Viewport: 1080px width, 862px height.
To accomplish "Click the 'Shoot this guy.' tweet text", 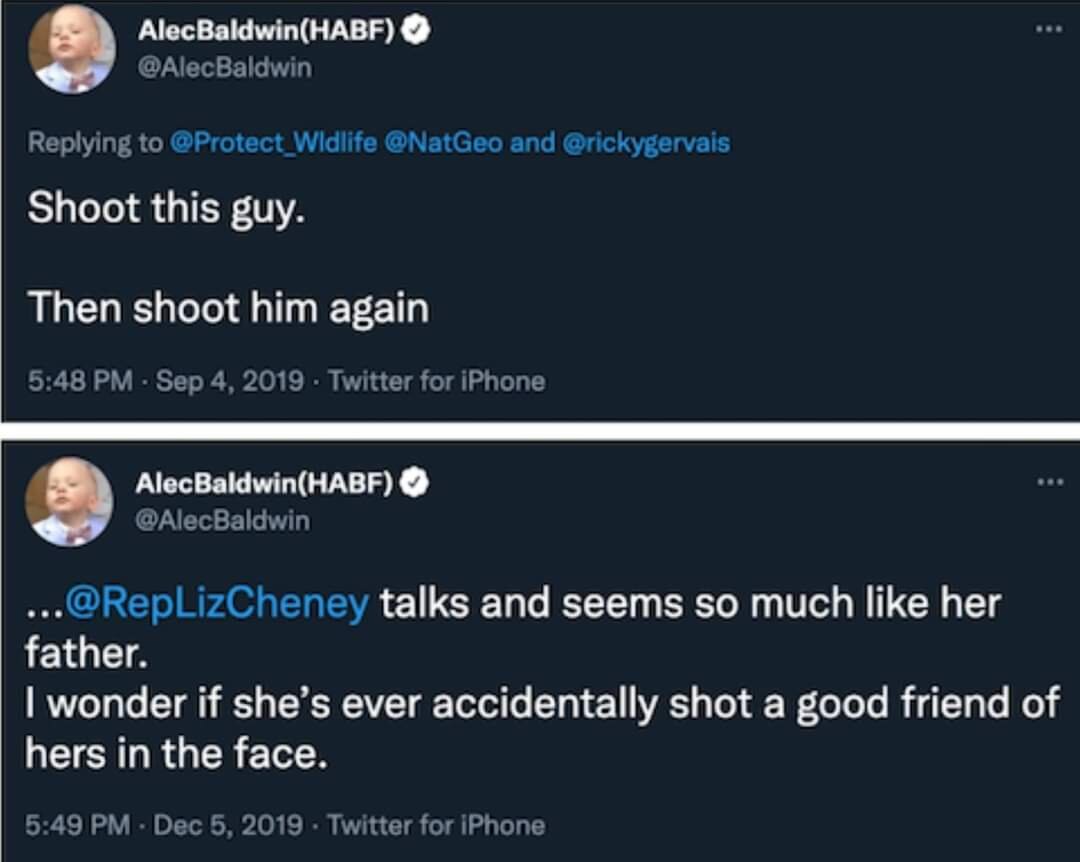I will [165, 208].
